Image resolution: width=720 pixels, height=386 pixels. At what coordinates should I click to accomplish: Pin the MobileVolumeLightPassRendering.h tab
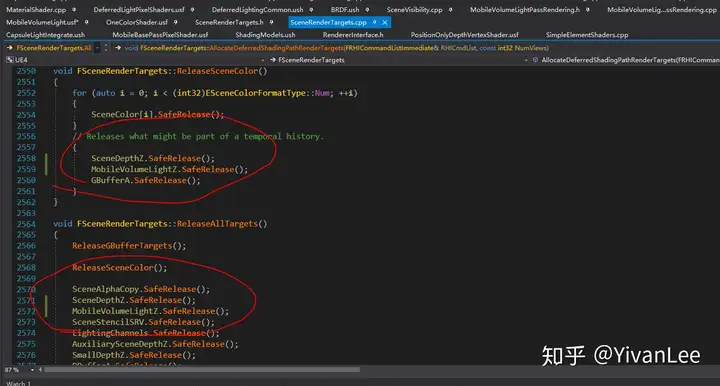588,10
